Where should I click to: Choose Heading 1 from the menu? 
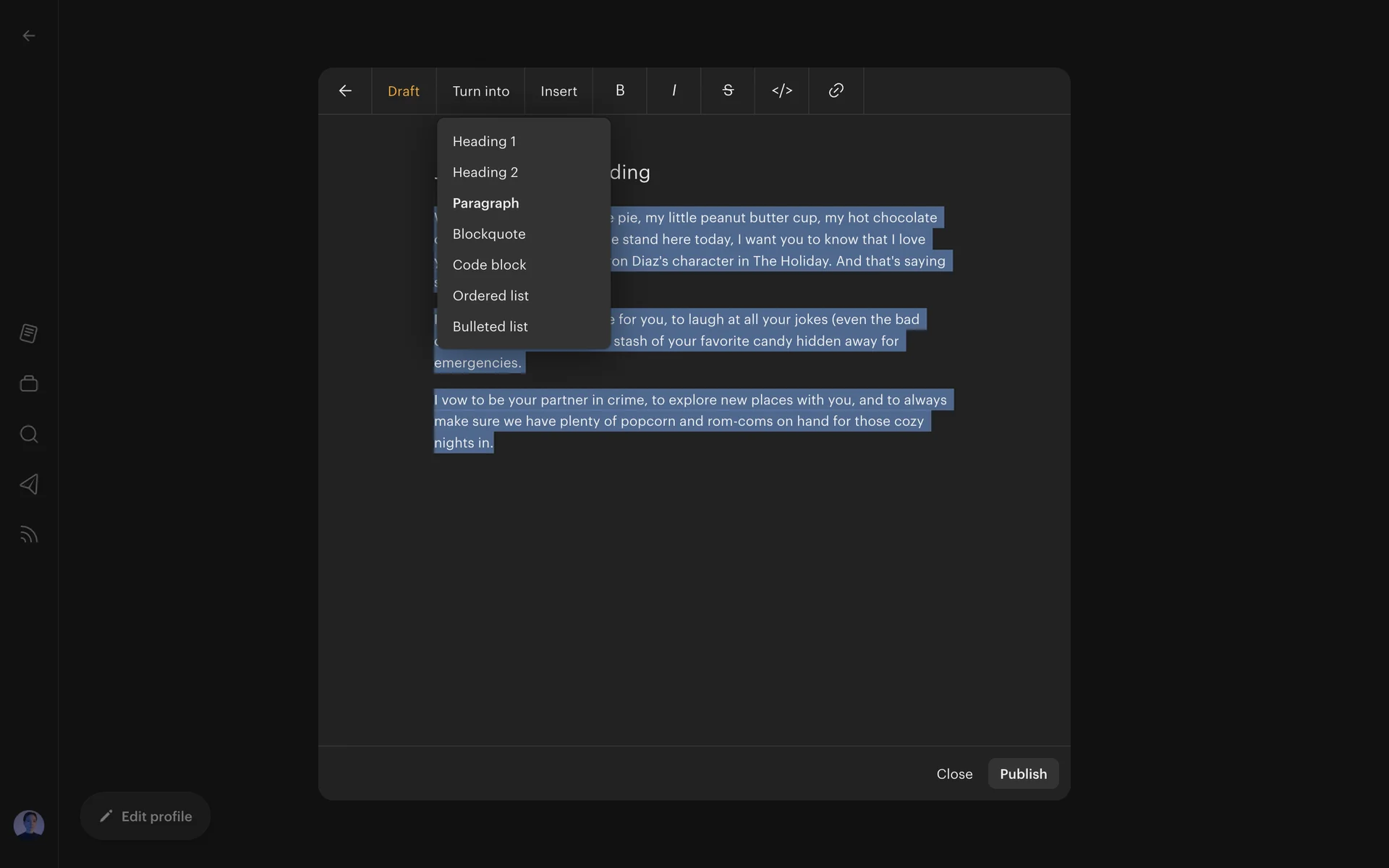tap(484, 142)
